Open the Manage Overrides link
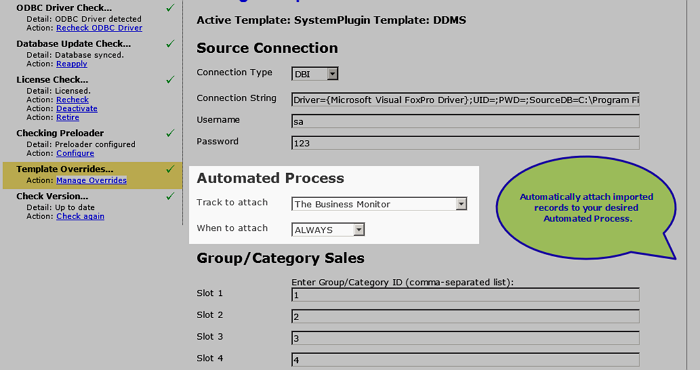 tap(92, 180)
